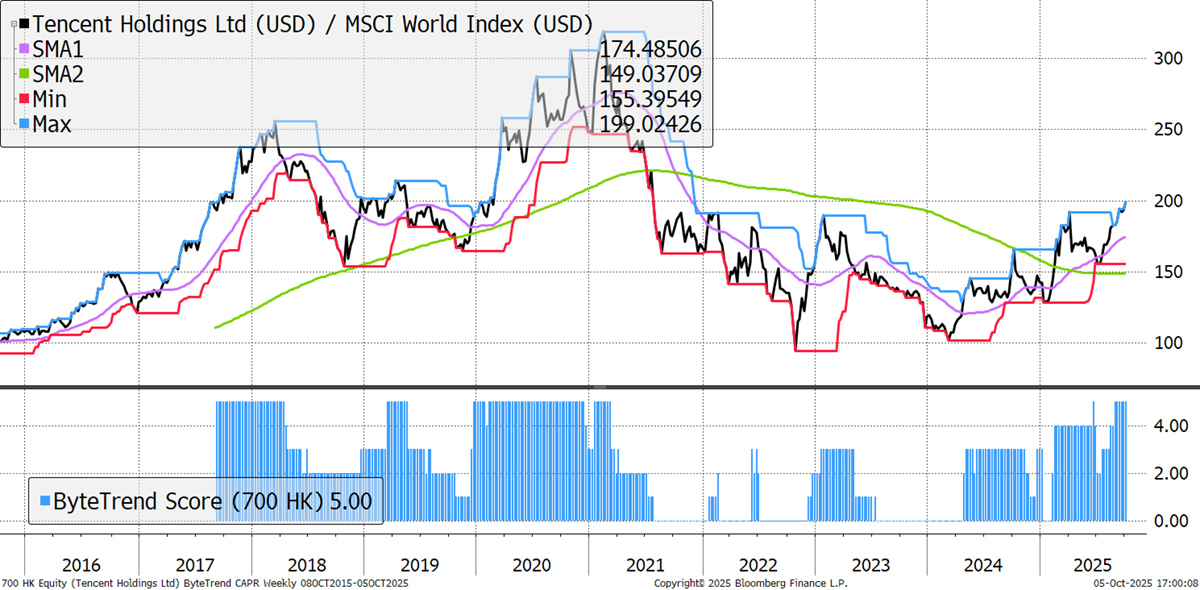Click the blue ByteTrend Score legend marker

point(43,499)
